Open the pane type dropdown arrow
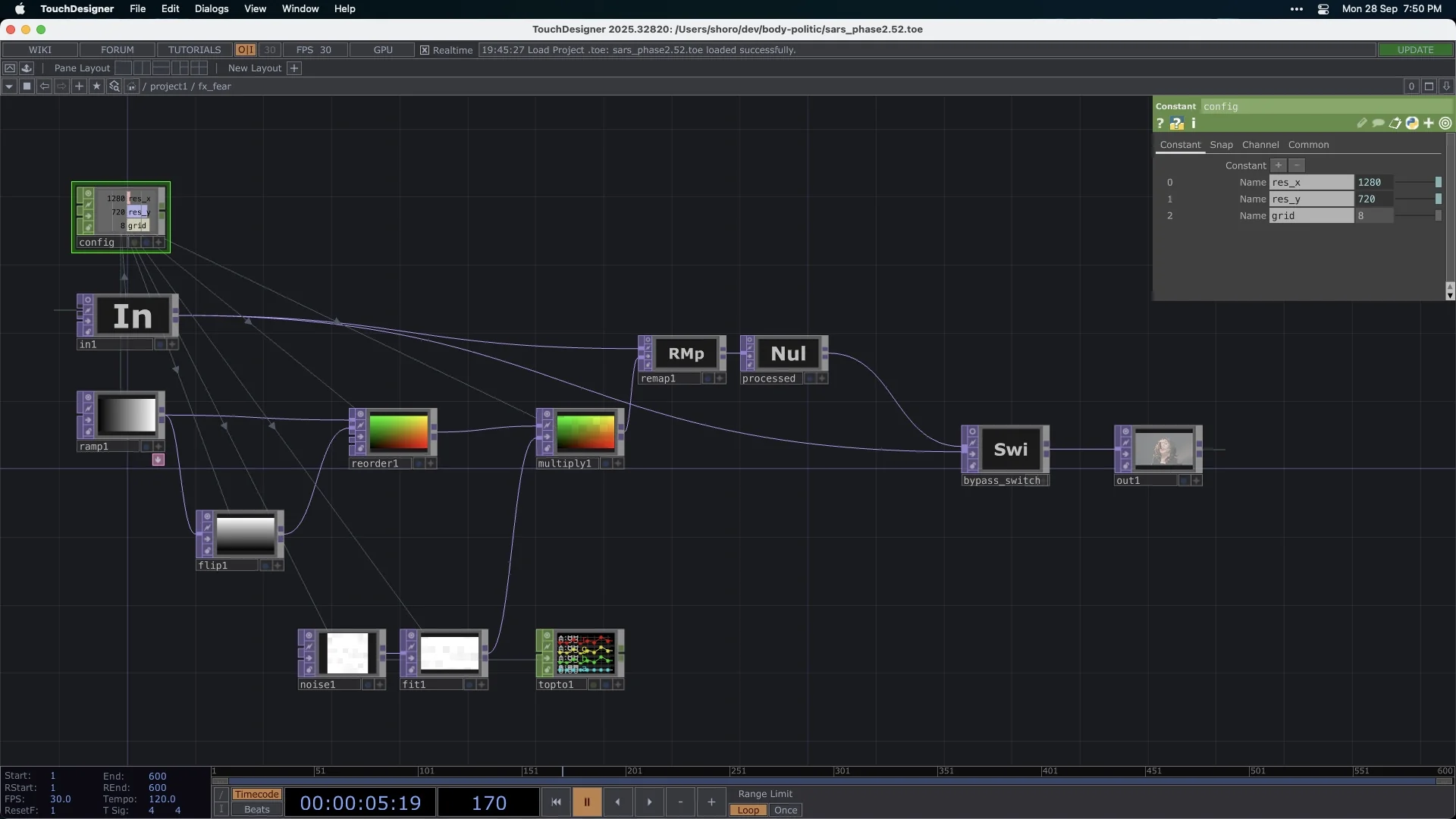The image size is (1456, 819). 9,86
